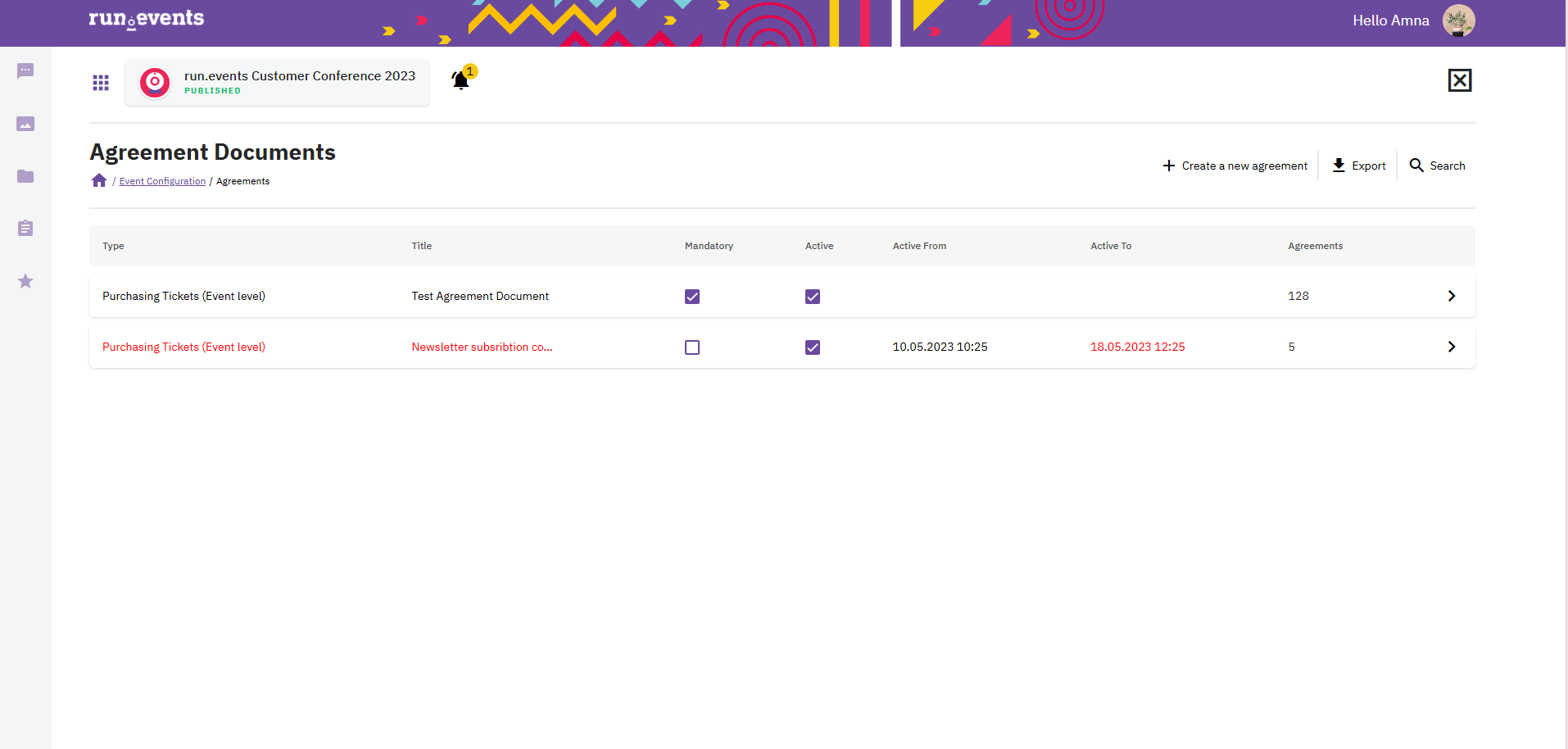1568x749 pixels.
Task: Click the notification bell icon
Action: point(461,79)
